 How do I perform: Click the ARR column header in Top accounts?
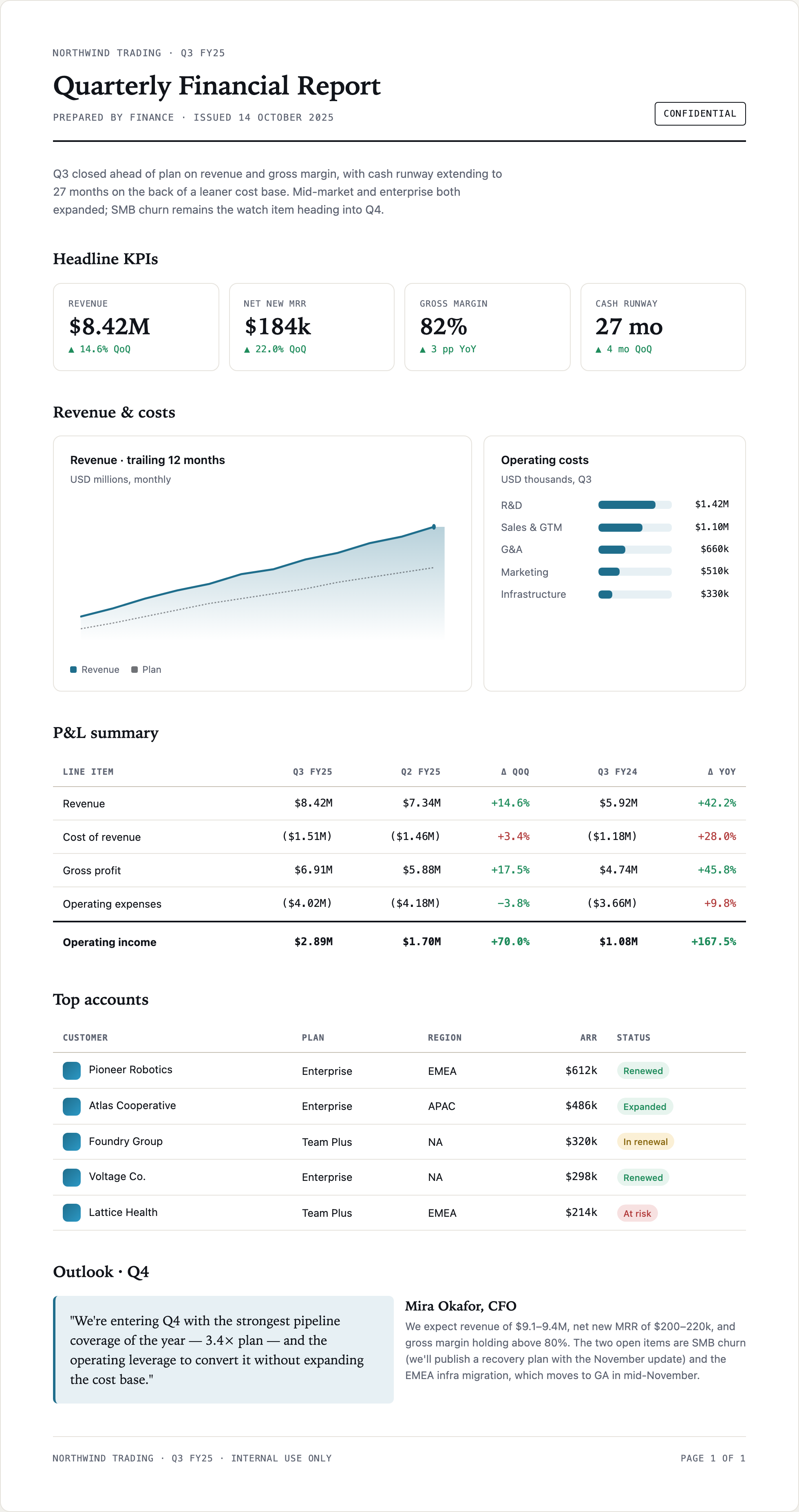click(x=588, y=1038)
